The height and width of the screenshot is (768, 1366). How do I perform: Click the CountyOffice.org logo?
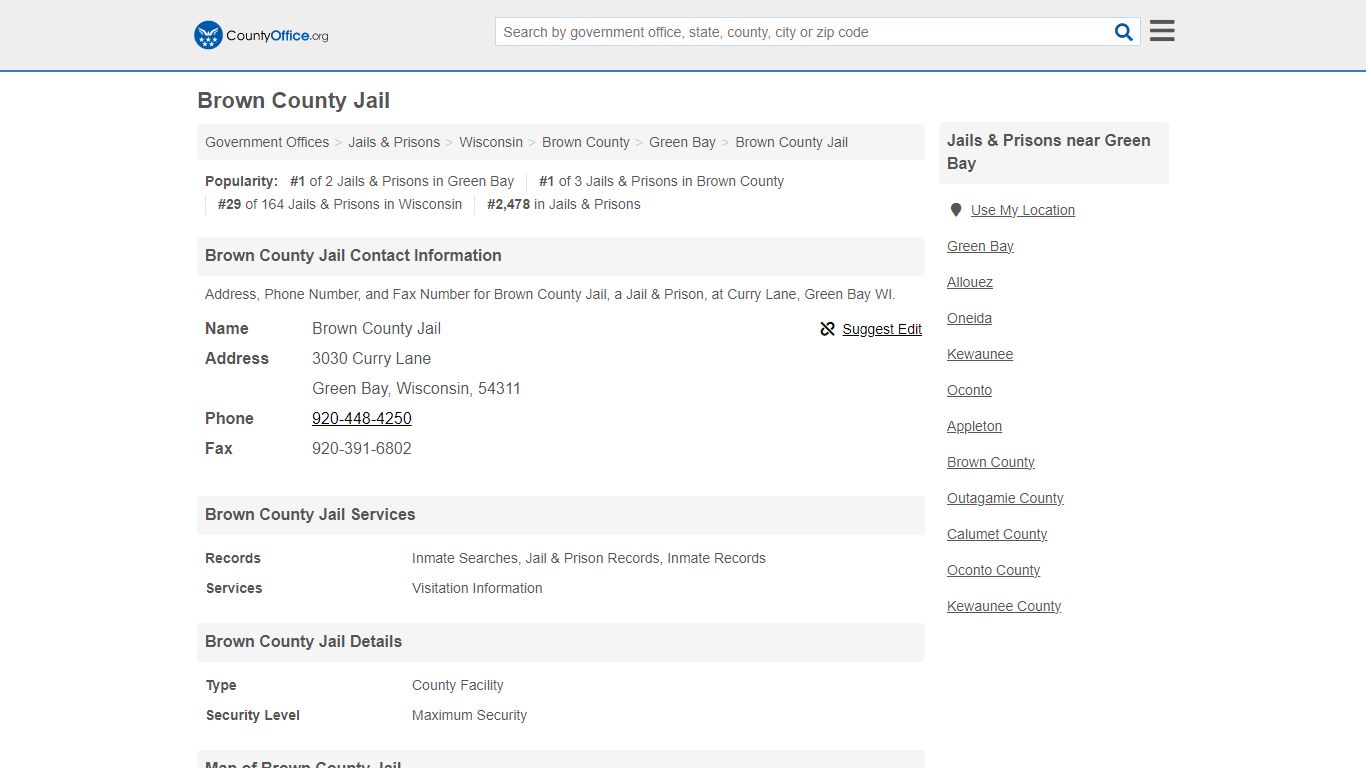(x=261, y=35)
